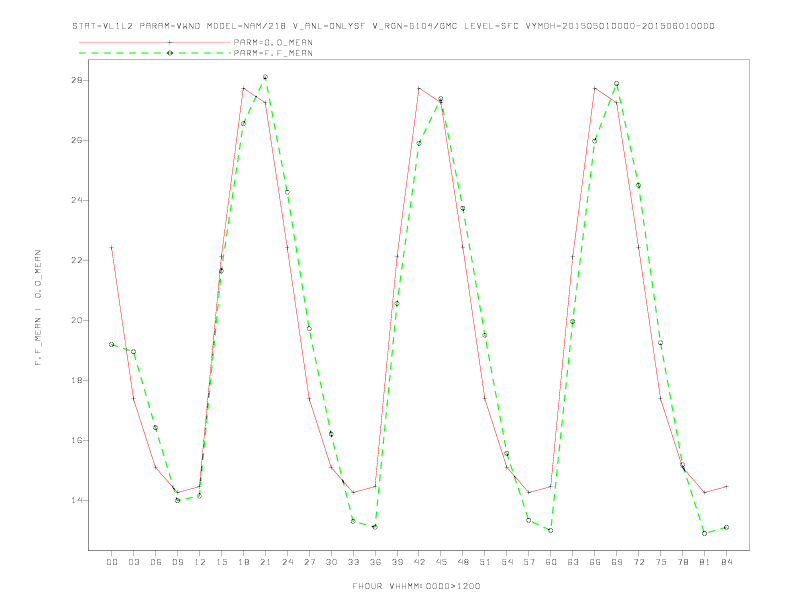
Task: Click x-axis forecast hour label 06
Action: point(156,562)
